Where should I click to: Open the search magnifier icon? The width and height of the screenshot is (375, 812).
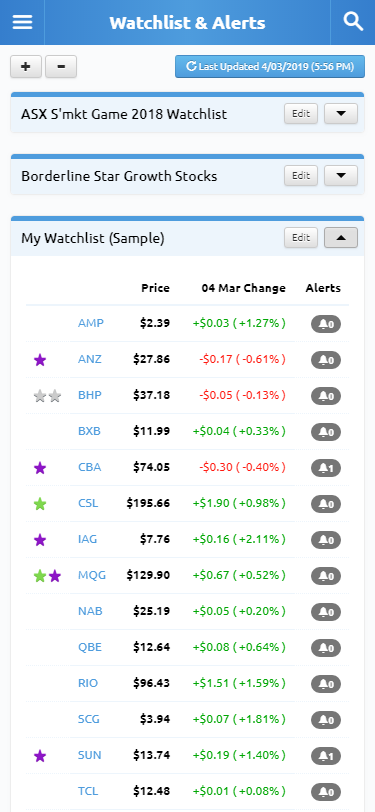(x=353, y=22)
